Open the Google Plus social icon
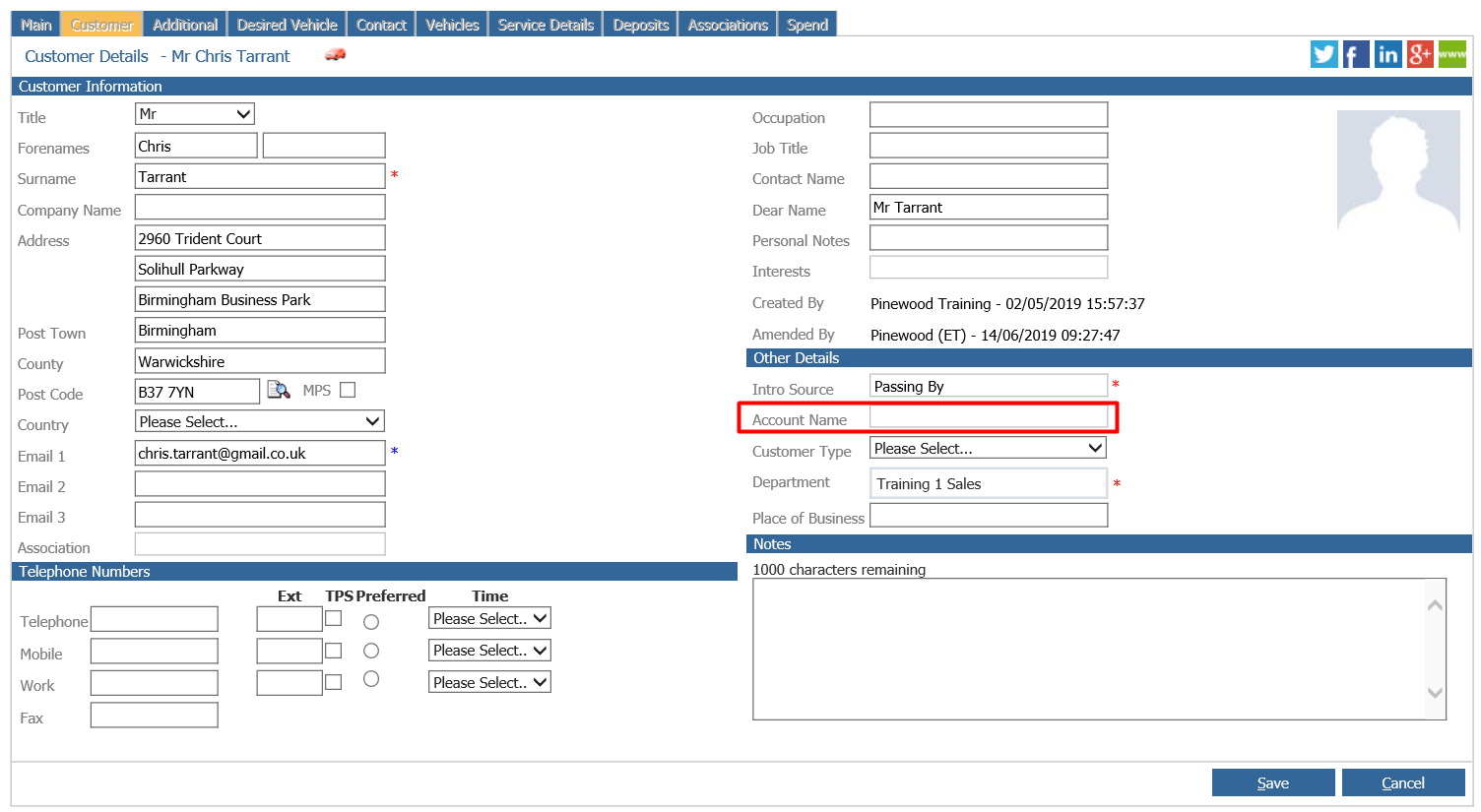The image size is (1481, 812). [1420, 54]
